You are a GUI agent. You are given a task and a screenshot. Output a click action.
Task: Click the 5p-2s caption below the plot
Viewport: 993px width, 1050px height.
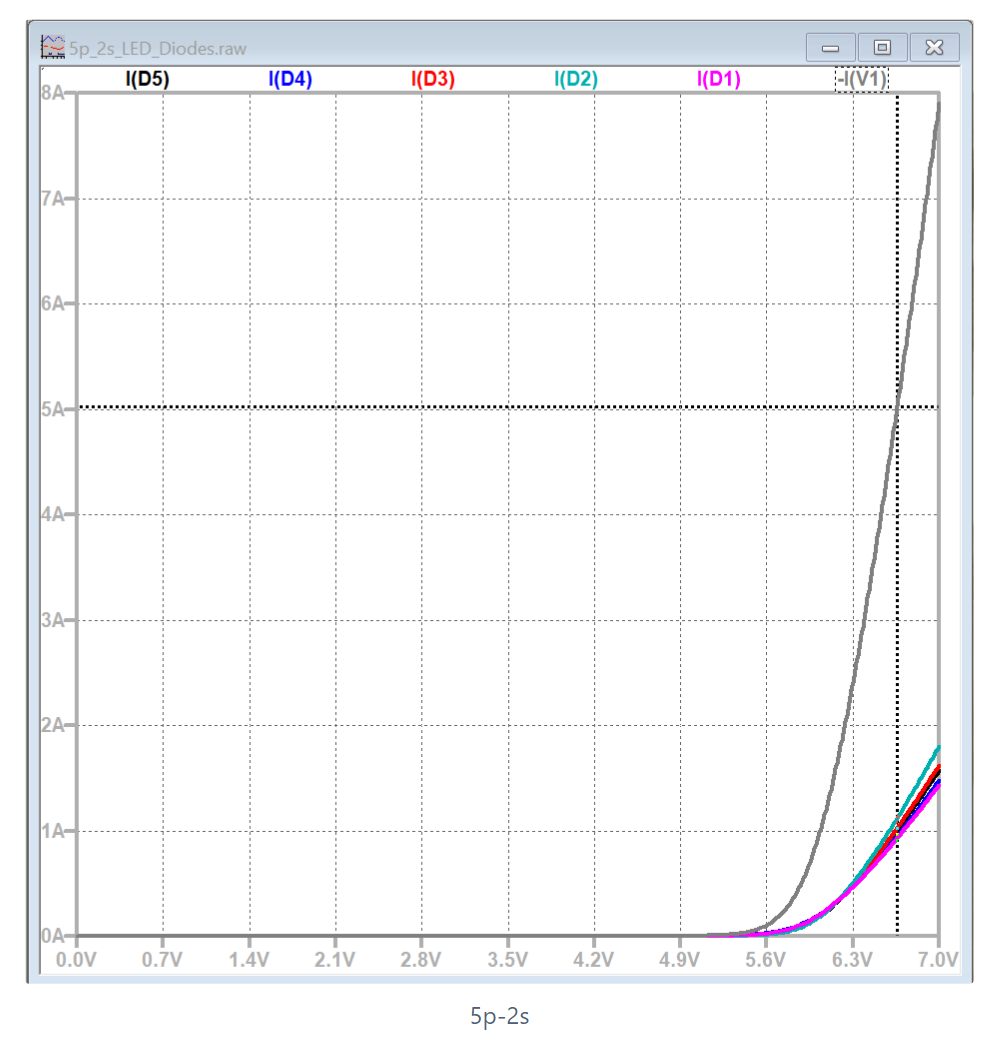click(500, 1016)
